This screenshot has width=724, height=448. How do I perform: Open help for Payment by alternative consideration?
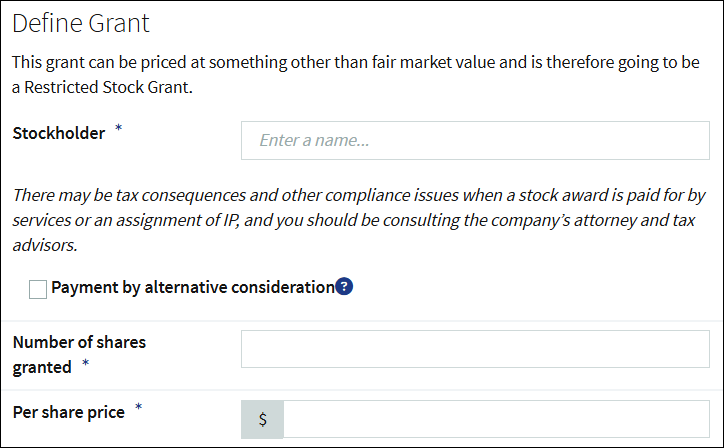[x=344, y=286]
